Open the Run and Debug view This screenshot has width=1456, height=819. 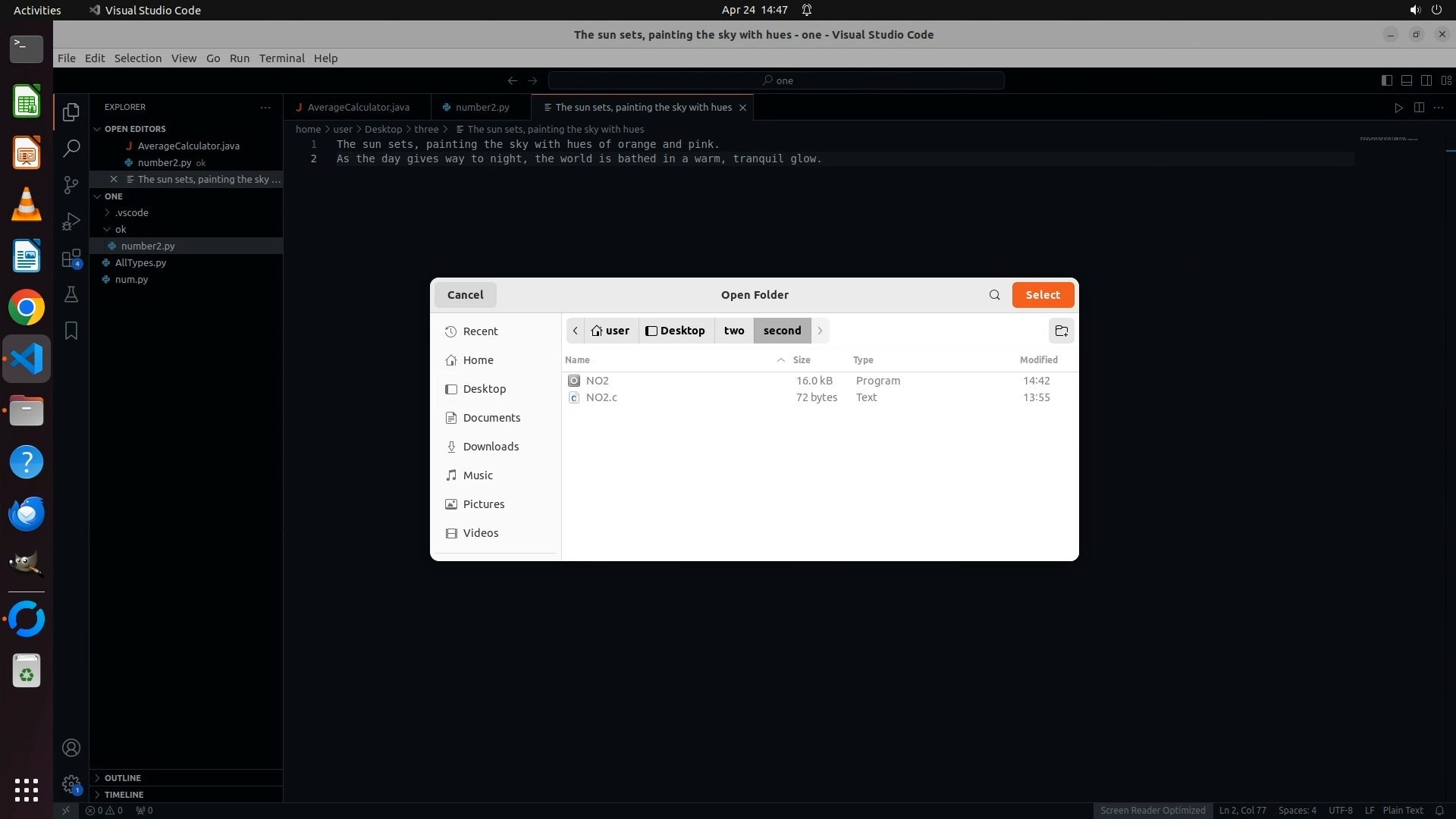[x=71, y=221]
